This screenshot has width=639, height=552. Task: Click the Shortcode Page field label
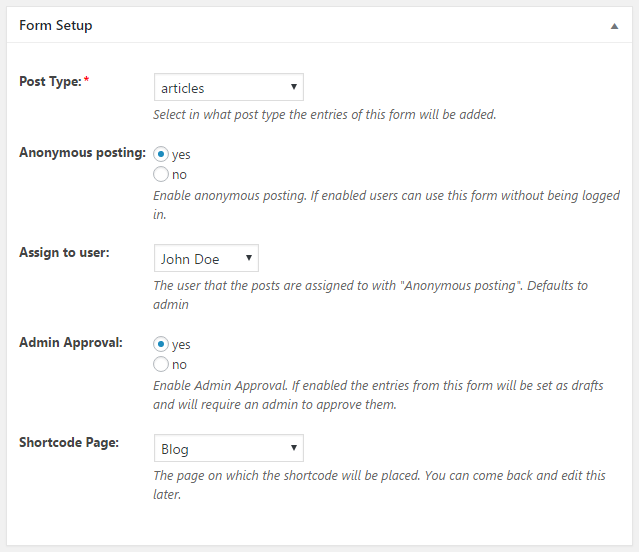tap(69, 442)
